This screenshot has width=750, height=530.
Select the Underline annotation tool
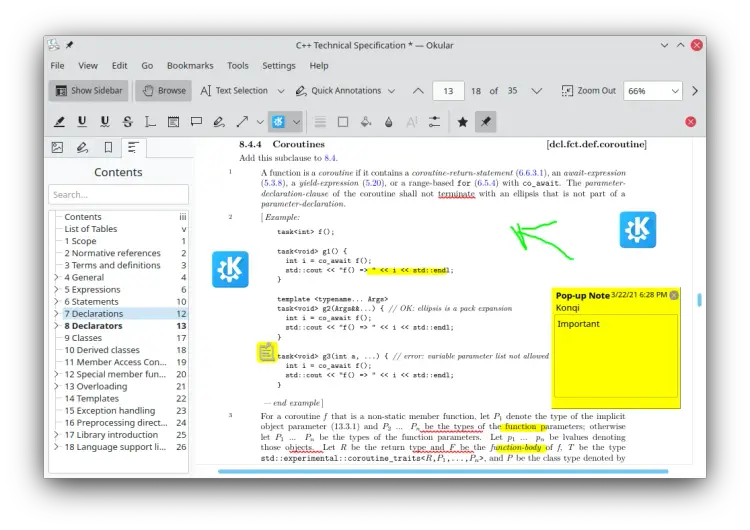coord(82,122)
